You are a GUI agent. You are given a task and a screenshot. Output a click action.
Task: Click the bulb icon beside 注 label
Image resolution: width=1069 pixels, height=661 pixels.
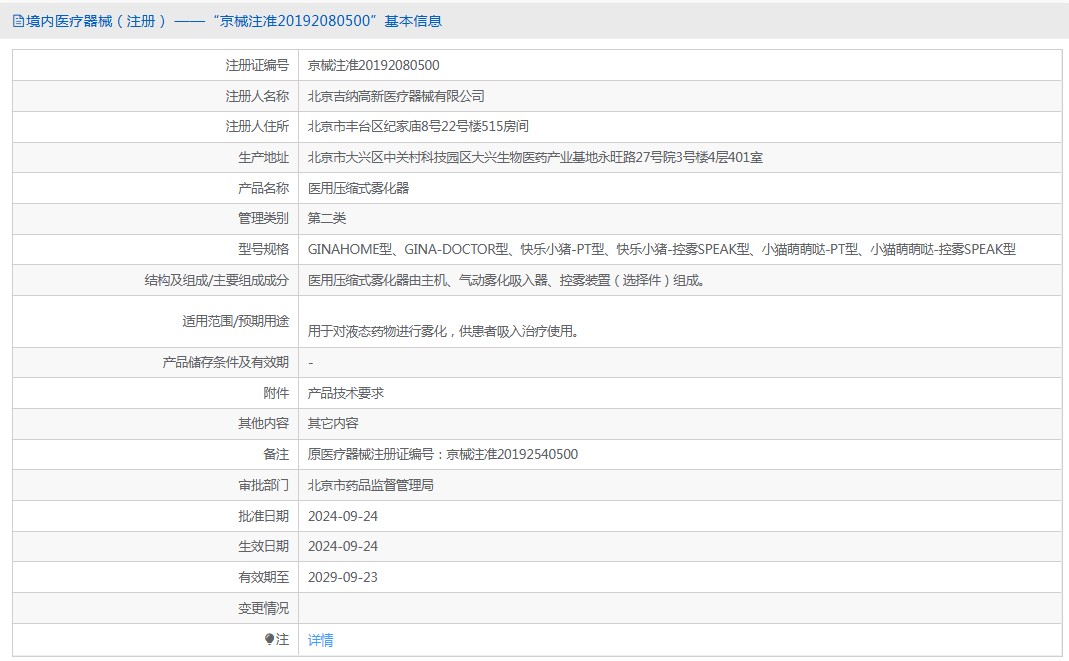[269, 639]
